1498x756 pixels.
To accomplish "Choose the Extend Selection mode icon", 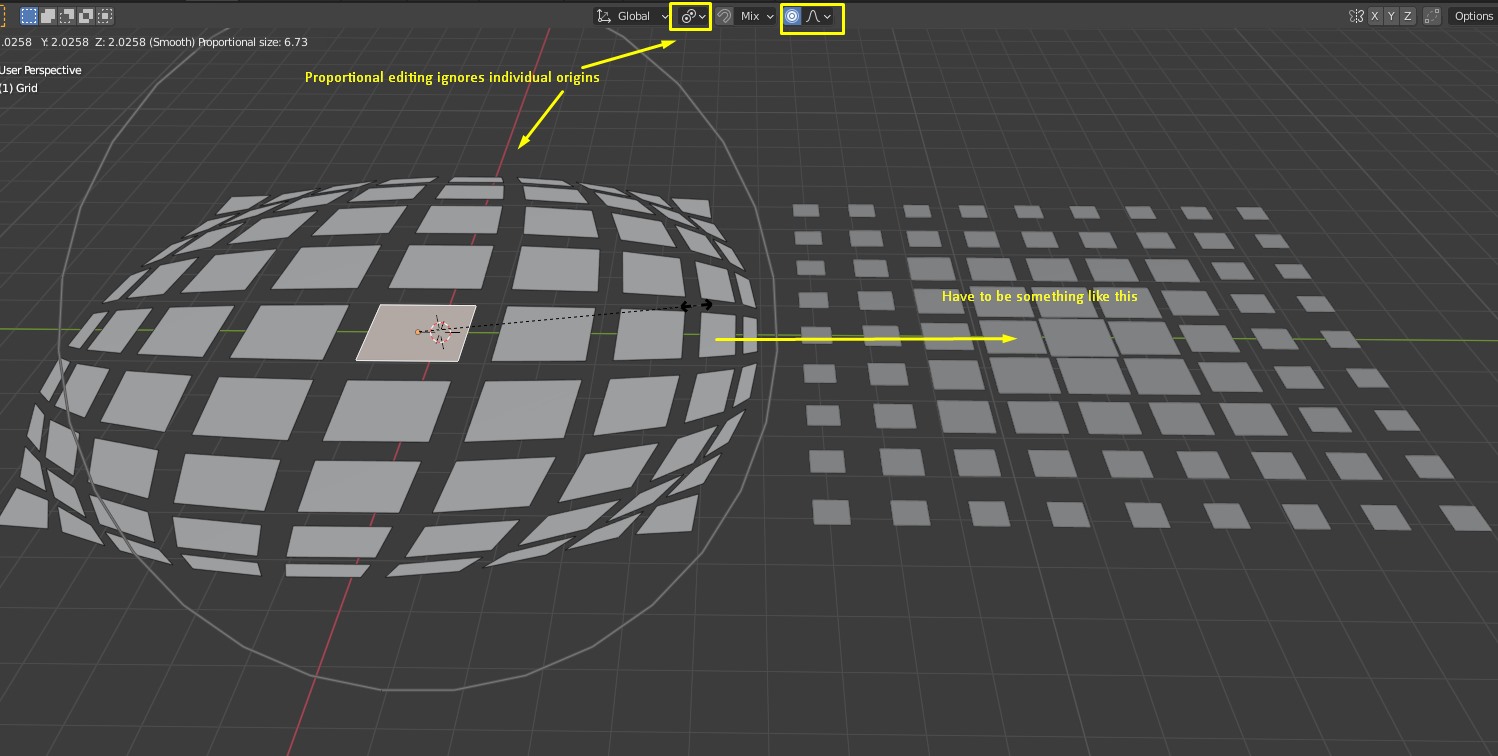I will (48, 16).
